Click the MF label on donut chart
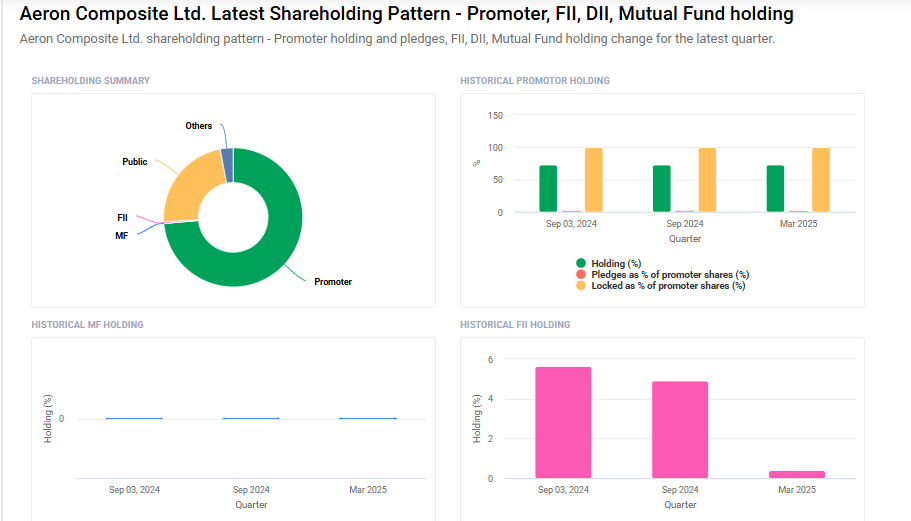This screenshot has height=521, width=911. (x=121, y=236)
